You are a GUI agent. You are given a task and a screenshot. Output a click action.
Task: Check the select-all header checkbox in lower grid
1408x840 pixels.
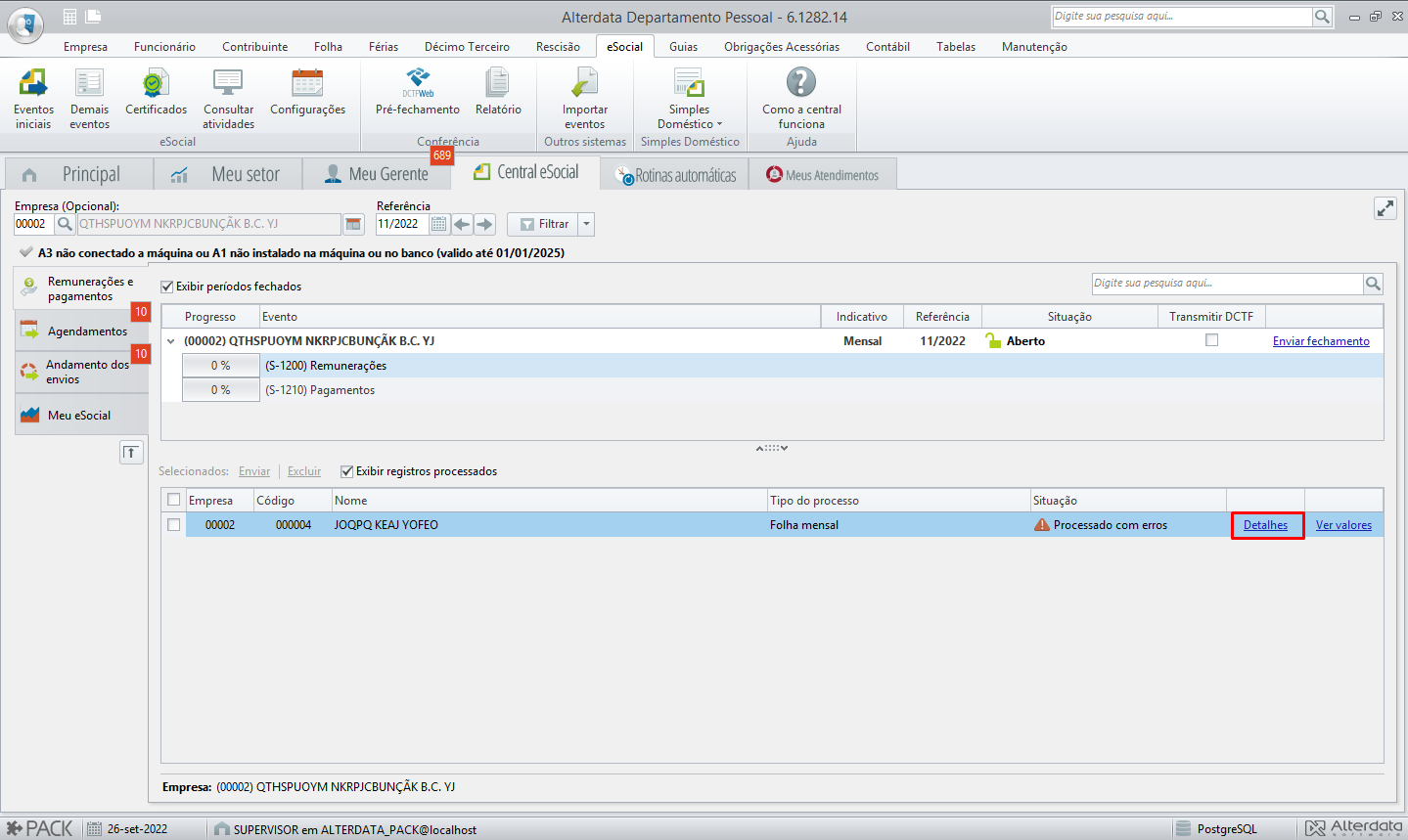[173, 500]
